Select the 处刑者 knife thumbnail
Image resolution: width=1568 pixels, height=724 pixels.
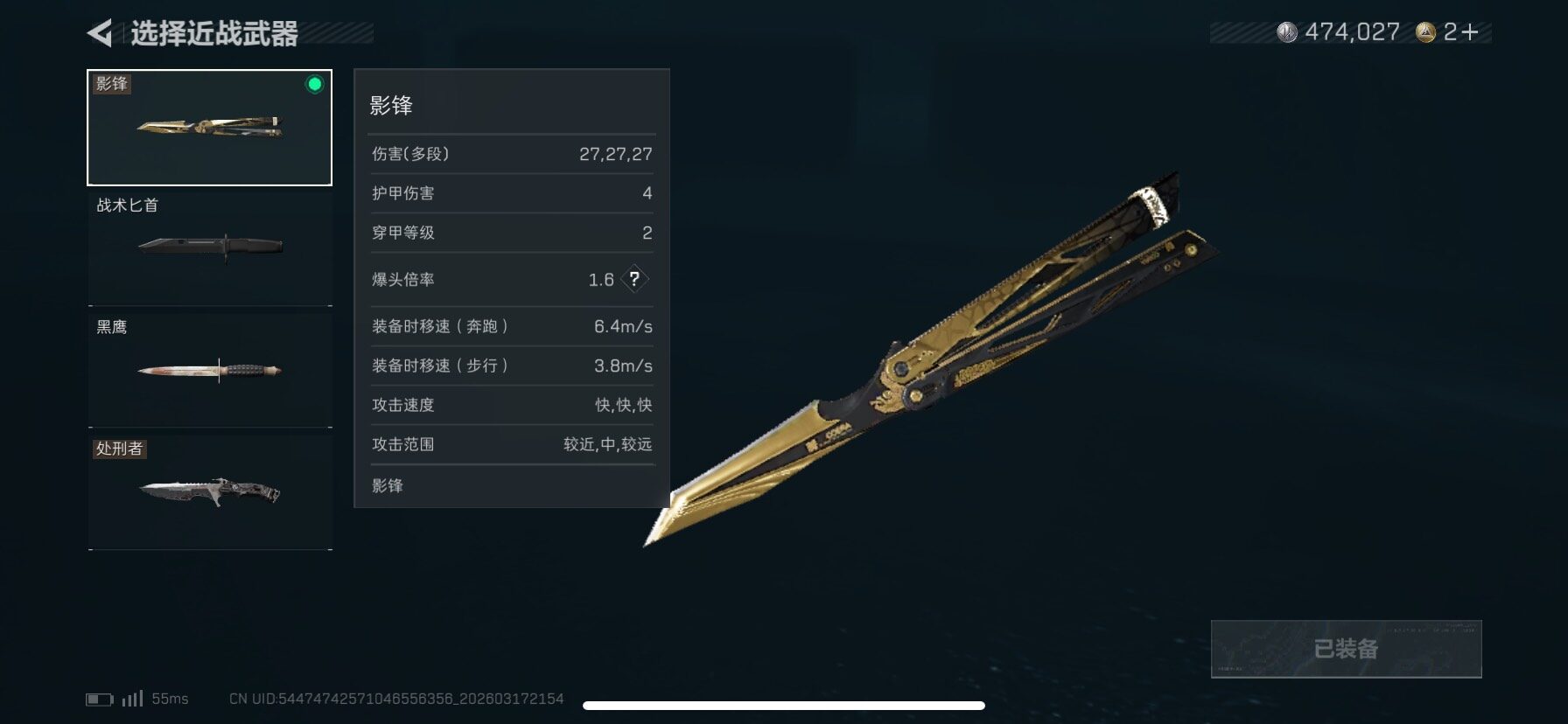pos(210,493)
